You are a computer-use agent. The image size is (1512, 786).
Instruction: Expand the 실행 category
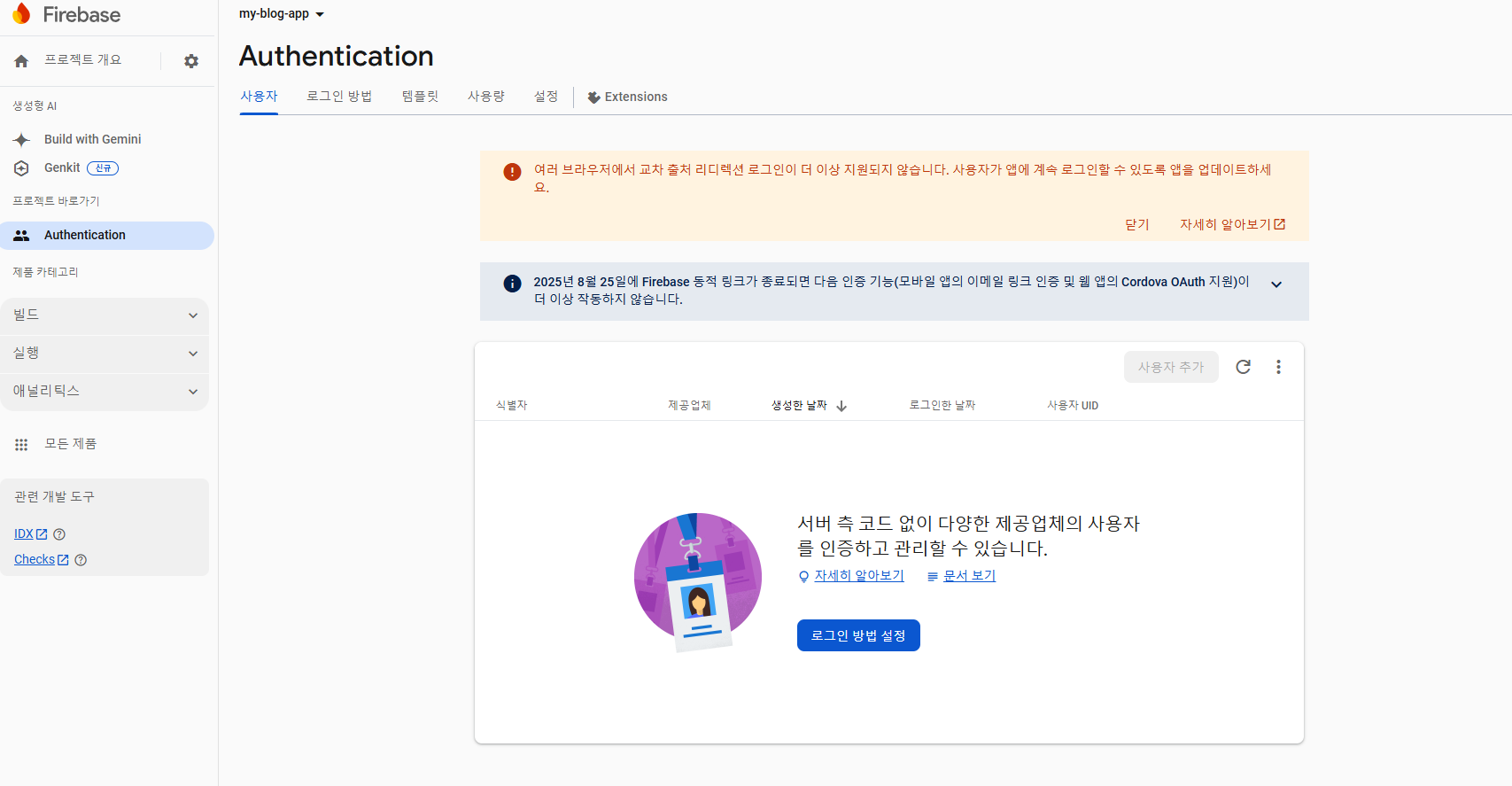(x=105, y=354)
